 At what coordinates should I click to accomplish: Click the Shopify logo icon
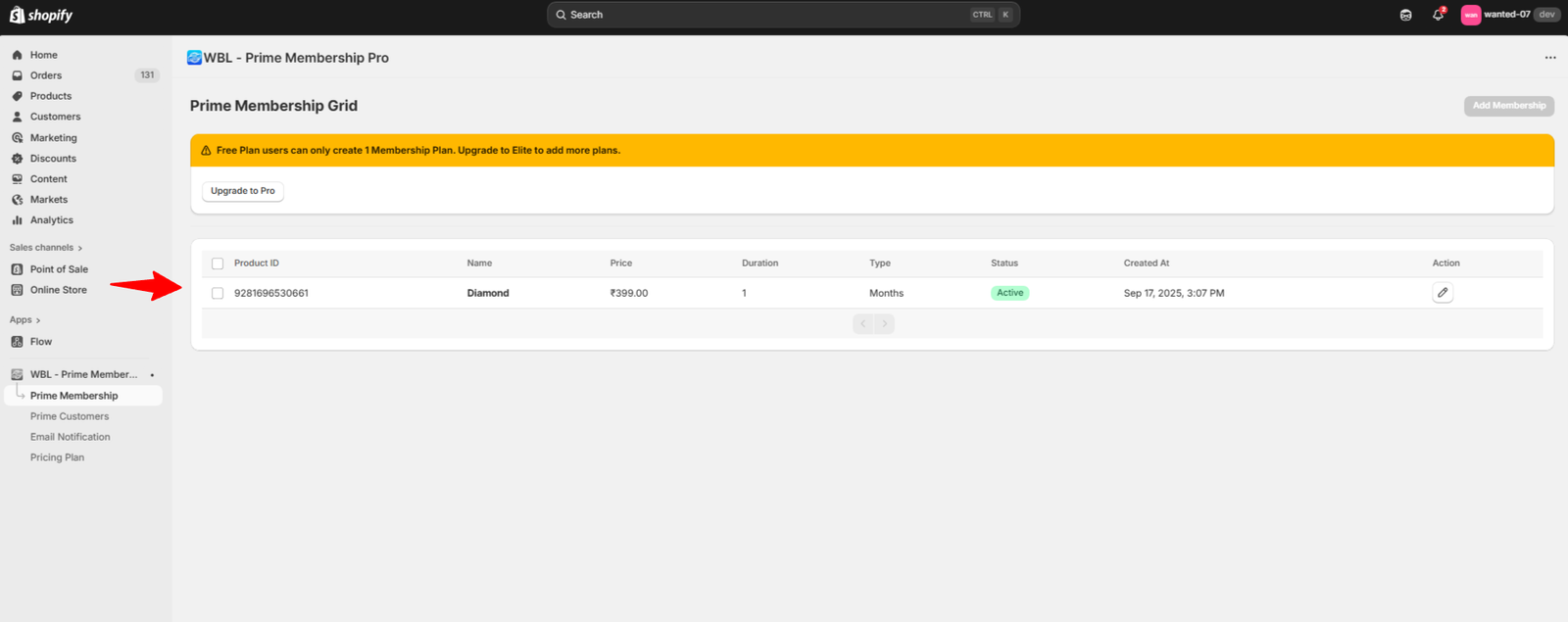pyautogui.click(x=17, y=15)
